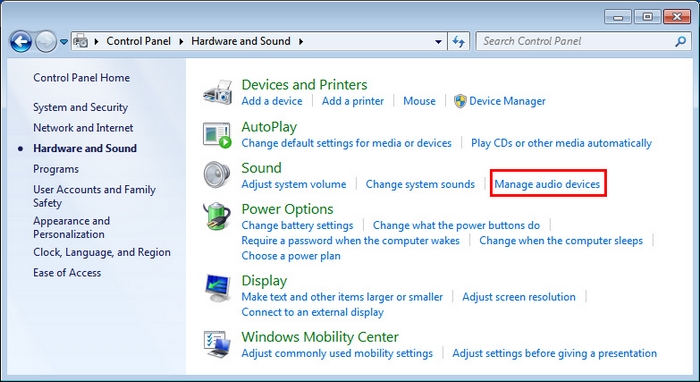This screenshot has height=382, width=700.
Task: Open Windows Mobility Center heading
Action: [320, 337]
